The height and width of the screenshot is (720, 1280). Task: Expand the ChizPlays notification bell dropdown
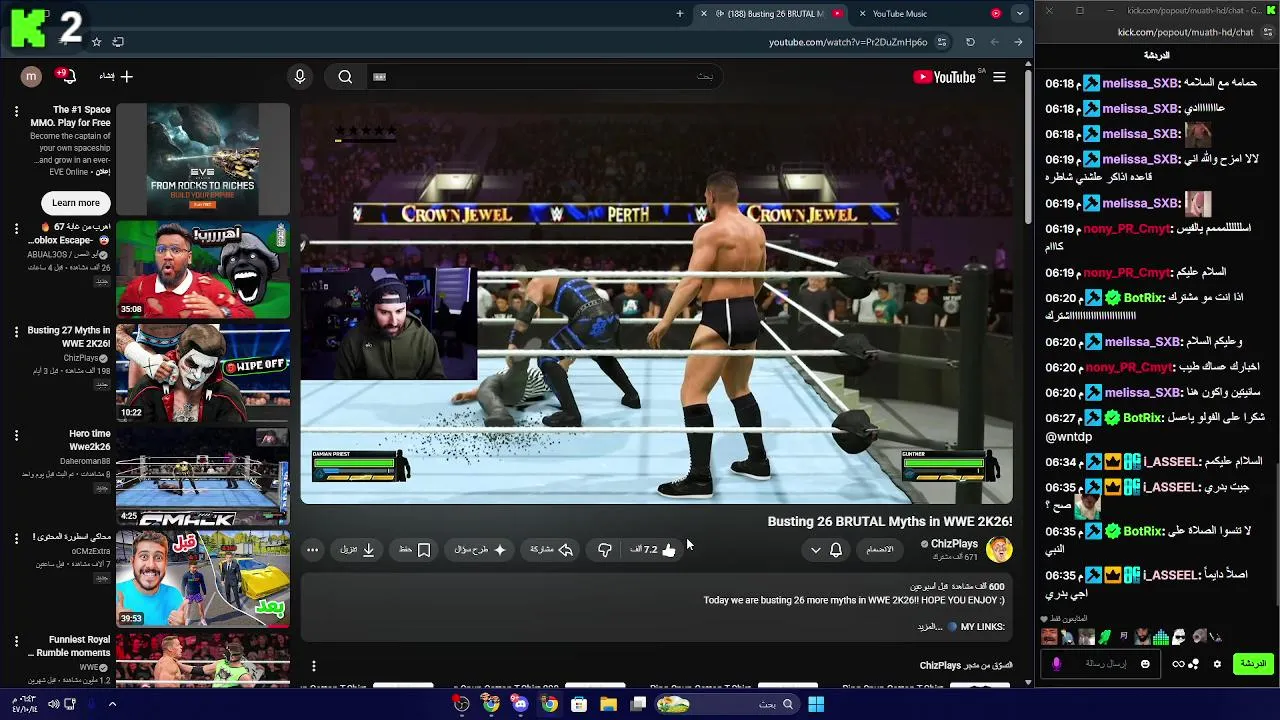coord(826,549)
